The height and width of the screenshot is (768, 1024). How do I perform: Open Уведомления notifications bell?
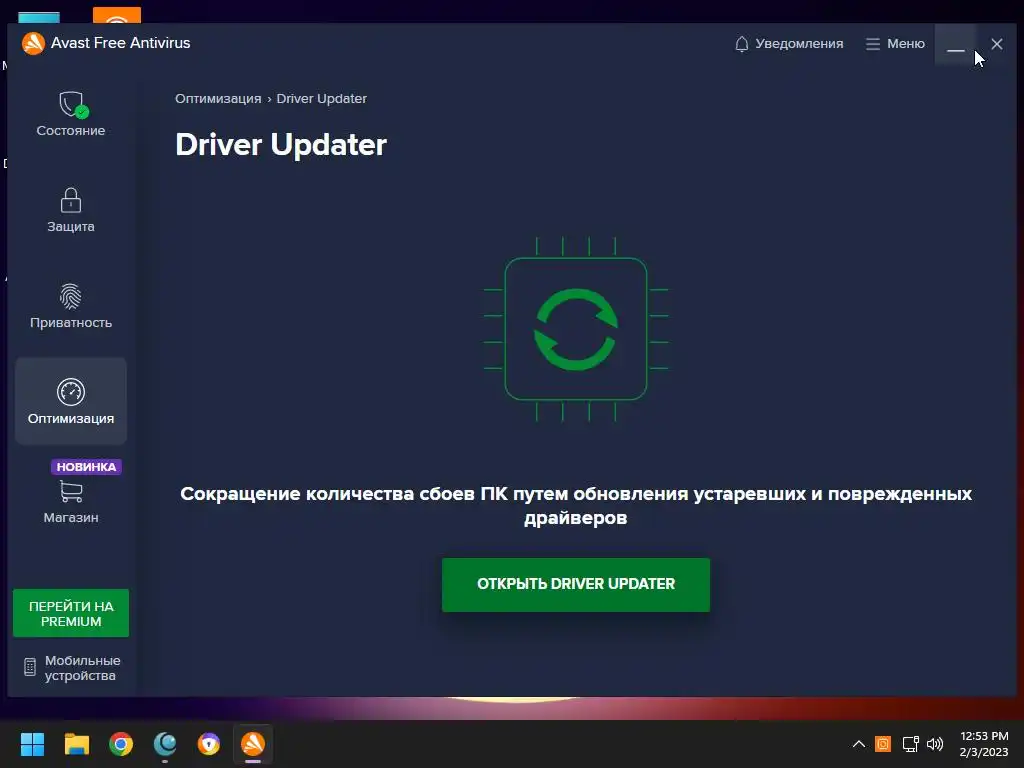788,44
